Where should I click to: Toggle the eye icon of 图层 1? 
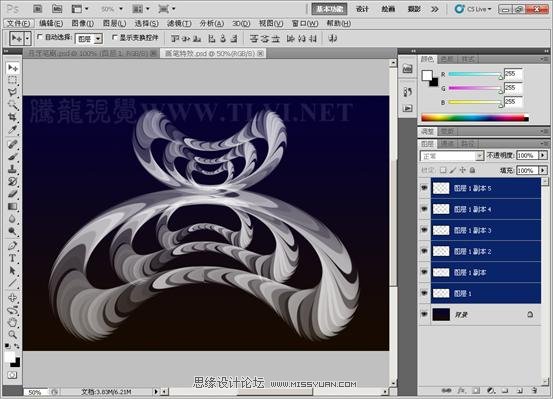click(424, 293)
